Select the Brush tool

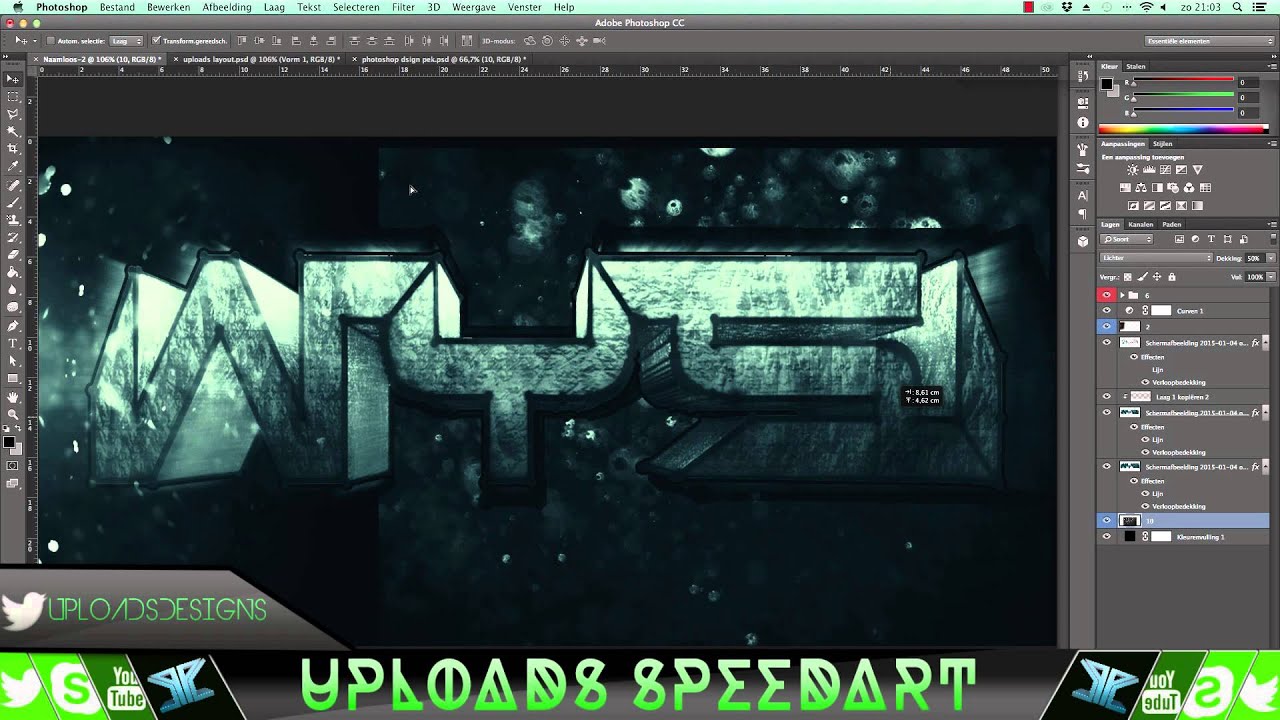coord(13,203)
